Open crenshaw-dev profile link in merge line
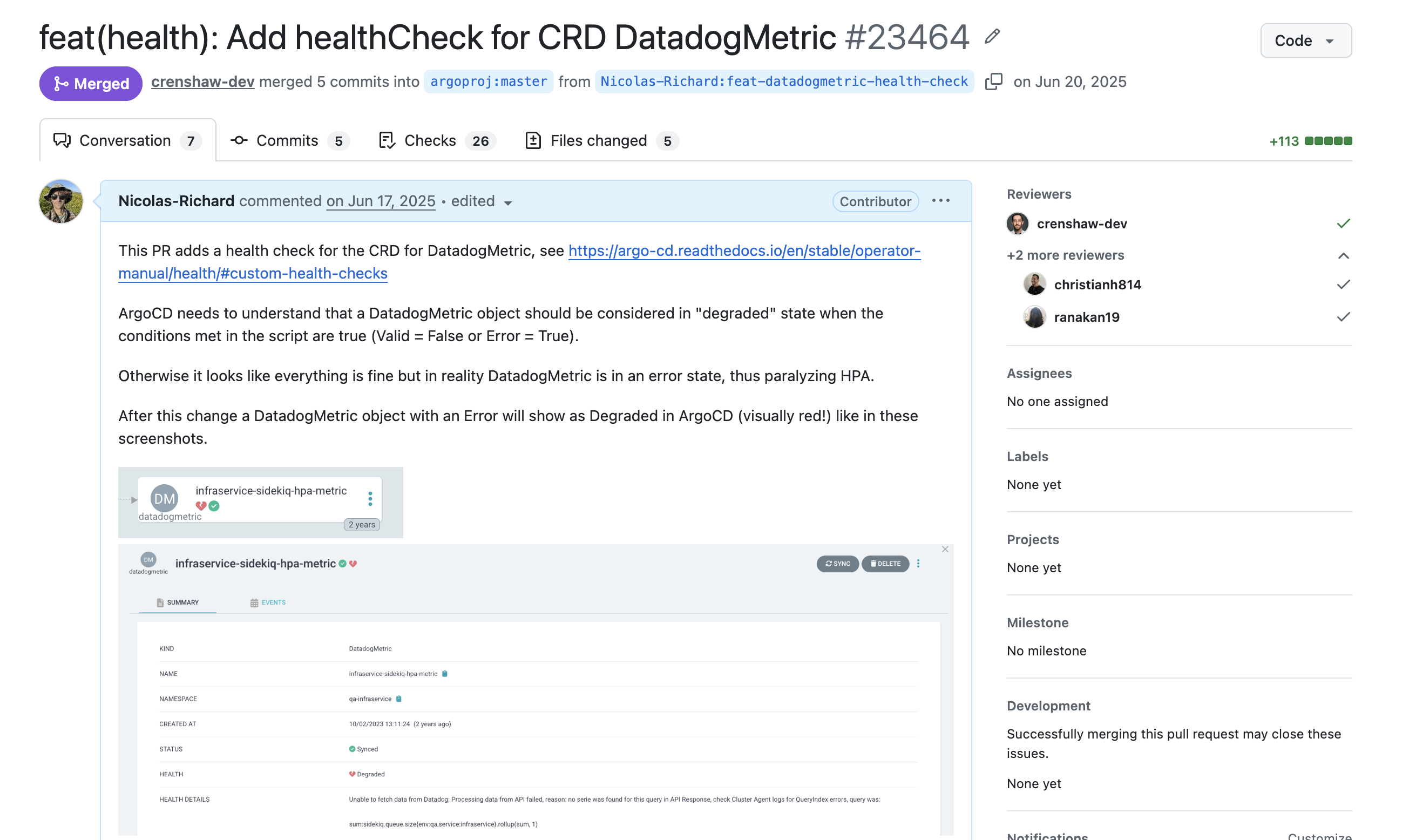Screen dimensions: 1409x840 (x=202, y=82)
